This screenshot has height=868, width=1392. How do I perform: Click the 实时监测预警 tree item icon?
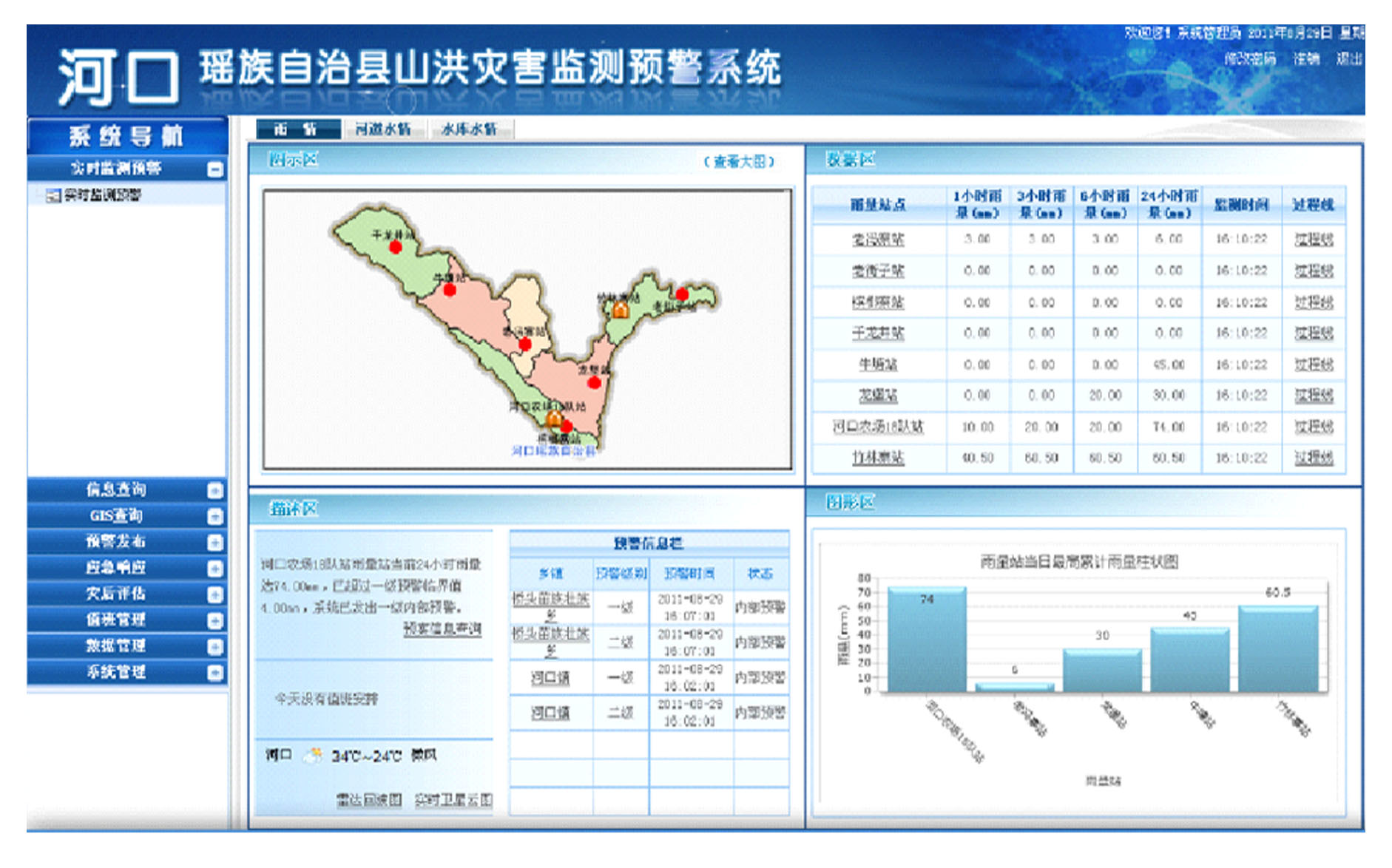53,195
